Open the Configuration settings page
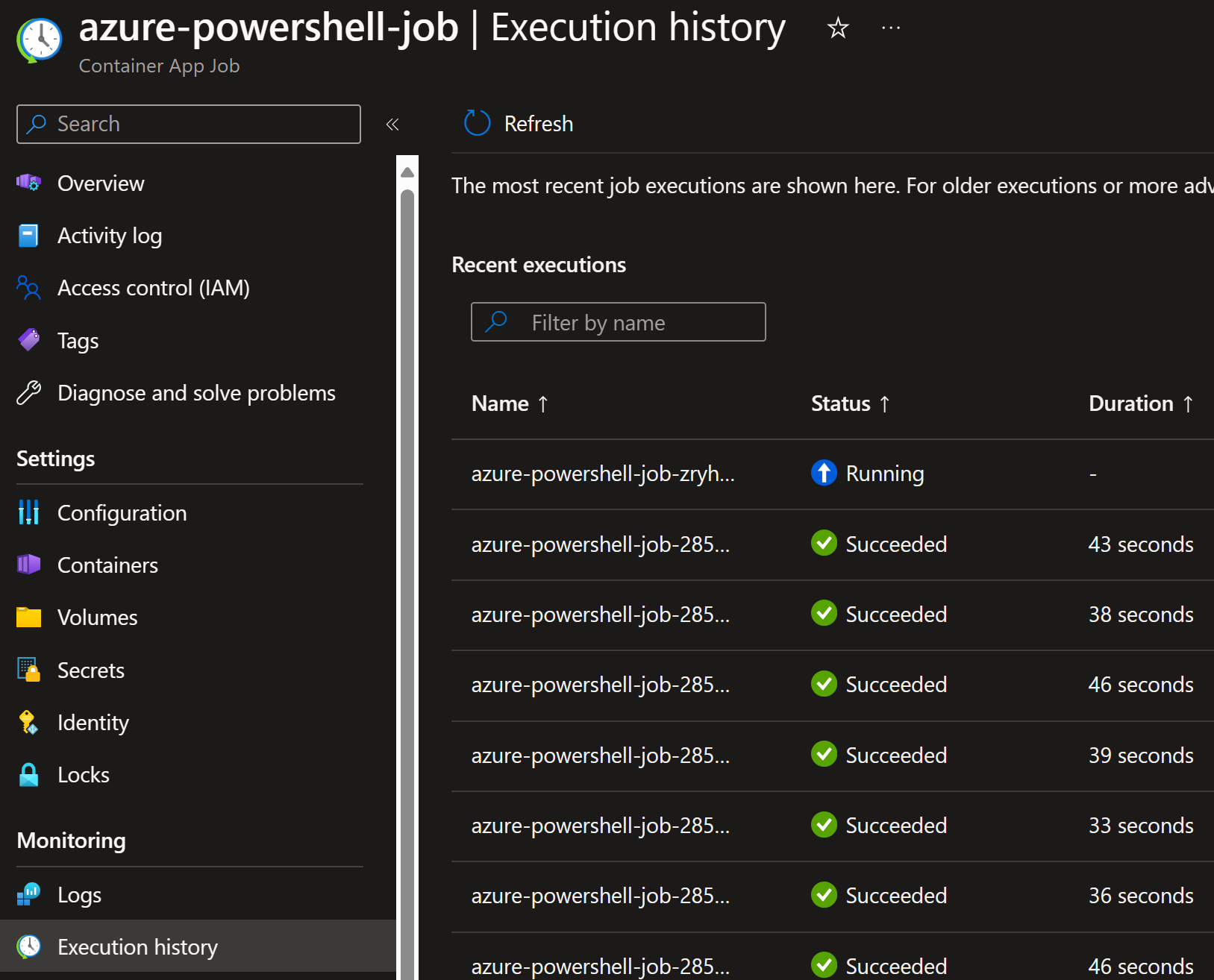1214x980 pixels. [x=122, y=513]
